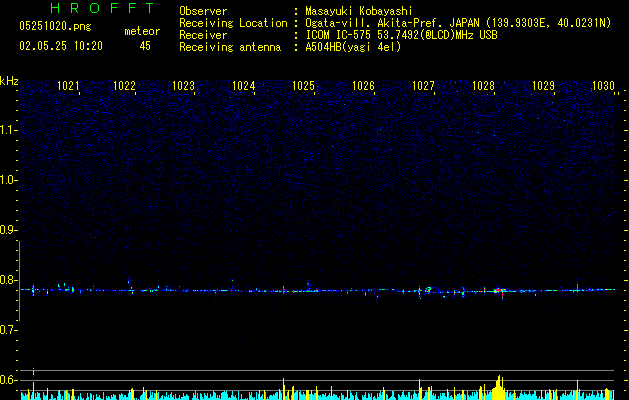Image resolution: width=629 pixels, height=400 pixels.
Task: Click receiver ICOM IC-575 frequency text
Action: (x=401, y=35)
